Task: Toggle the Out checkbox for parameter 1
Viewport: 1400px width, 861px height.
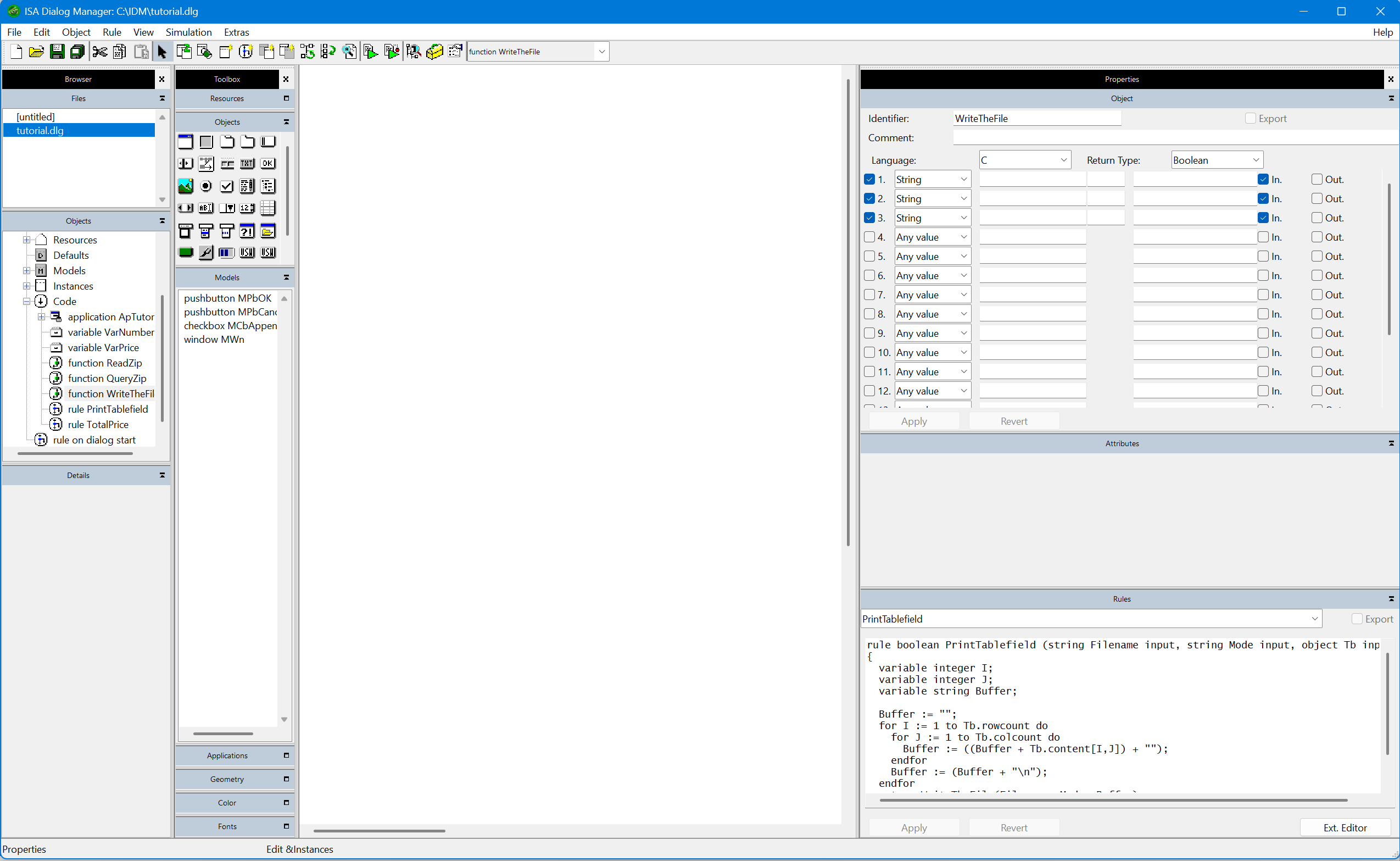Action: tap(1317, 179)
